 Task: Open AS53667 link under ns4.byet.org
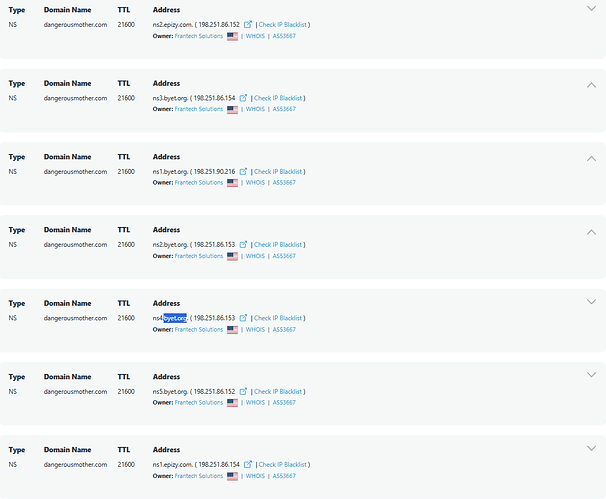click(x=284, y=329)
